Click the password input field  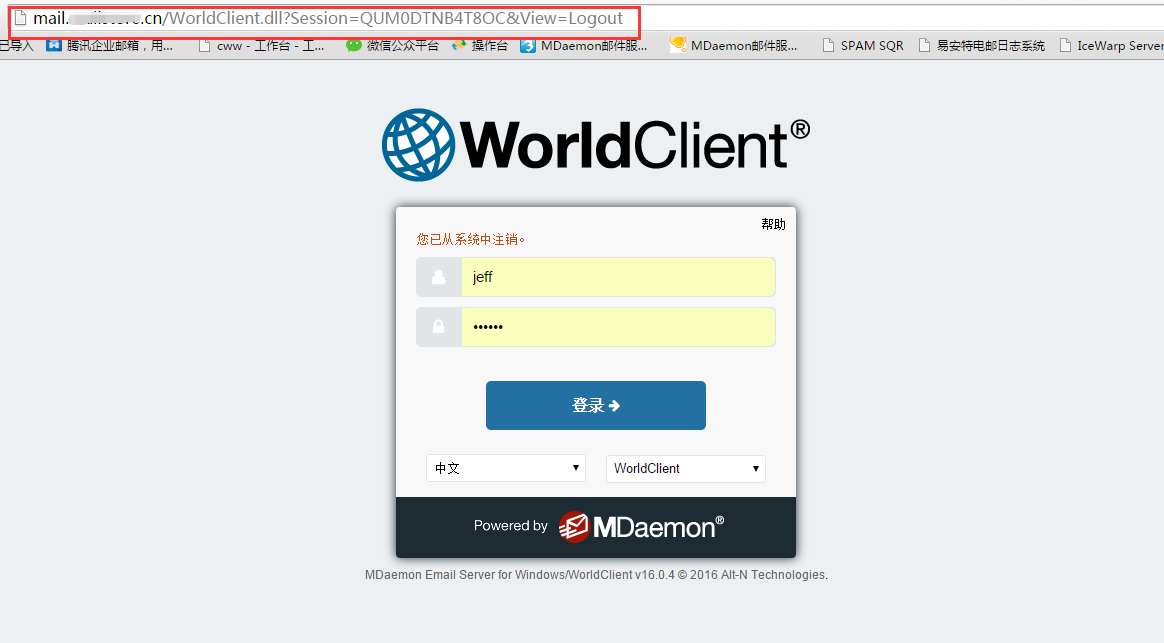pyautogui.click(x=618, y=327)
